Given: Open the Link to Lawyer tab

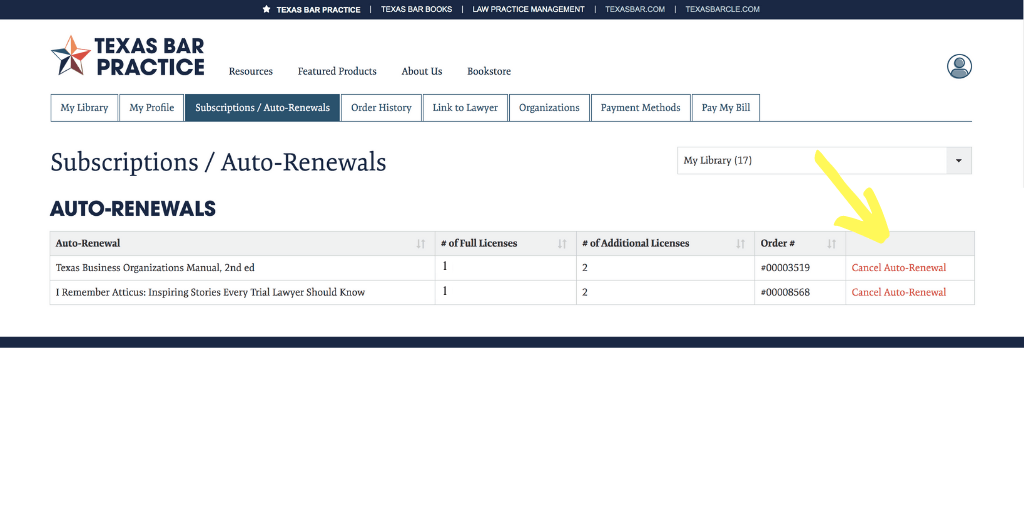Looking at the screenshot, I should point(465,108).
